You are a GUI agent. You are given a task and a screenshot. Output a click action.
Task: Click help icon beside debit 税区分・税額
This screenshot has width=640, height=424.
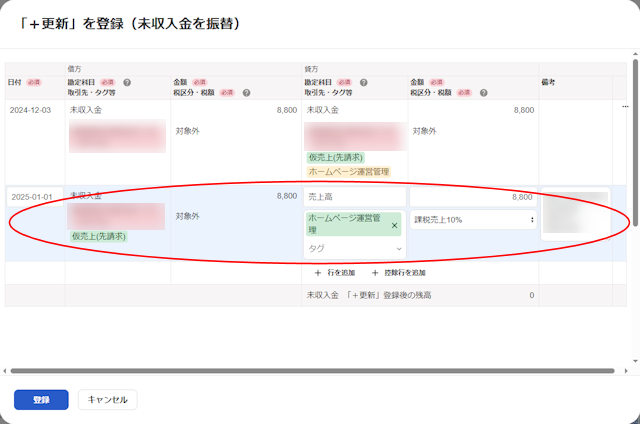pos(246,92)
